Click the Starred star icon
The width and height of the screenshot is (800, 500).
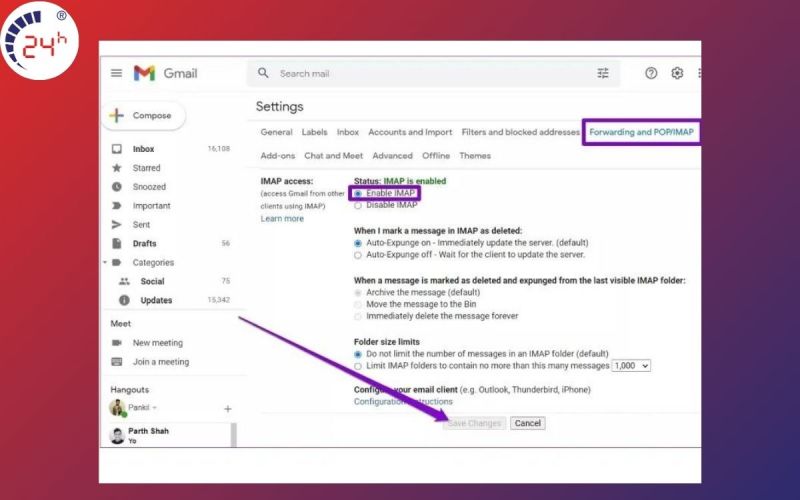(117, 167)
